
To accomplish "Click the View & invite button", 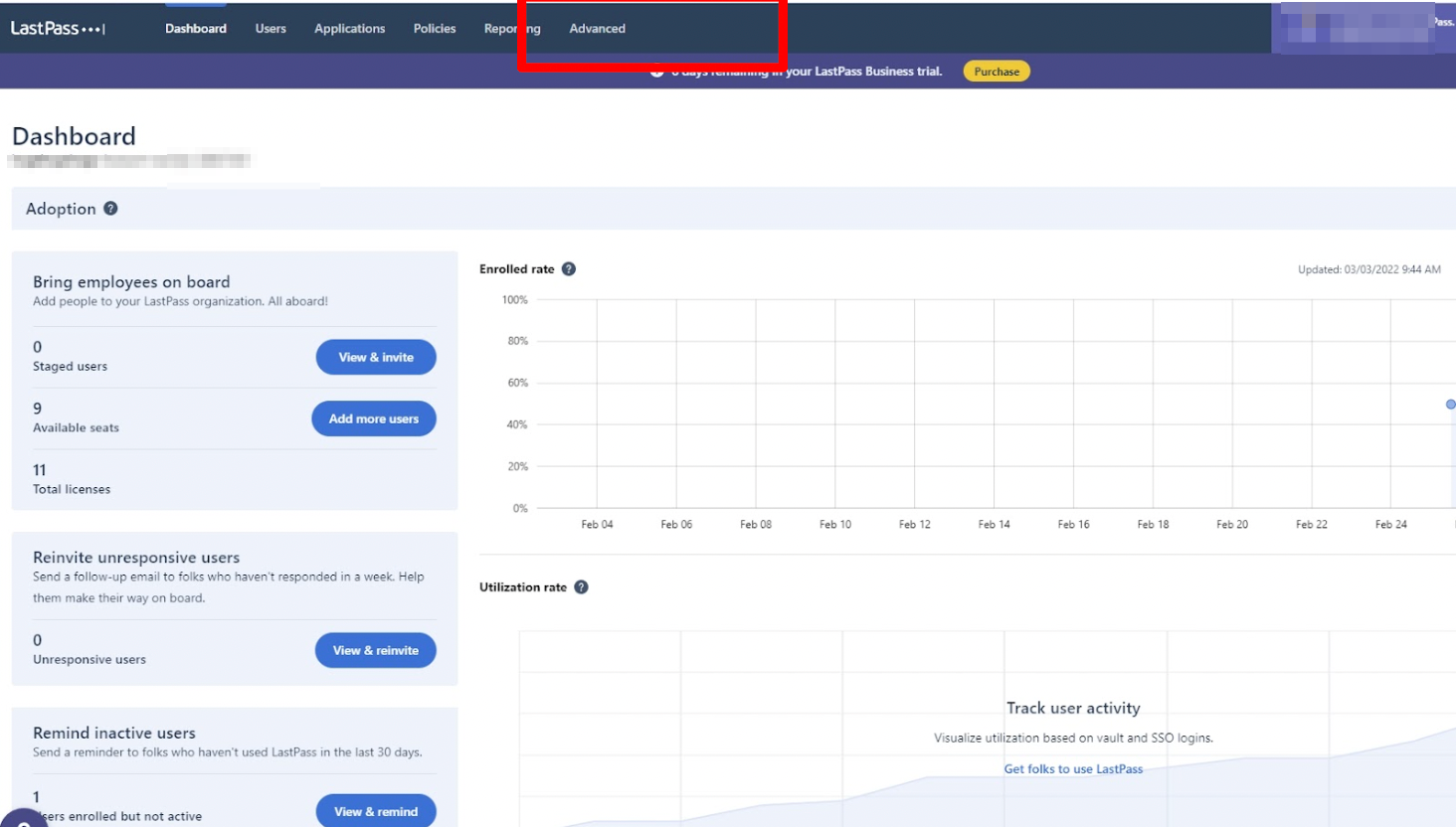I will (x=376, y=358).
